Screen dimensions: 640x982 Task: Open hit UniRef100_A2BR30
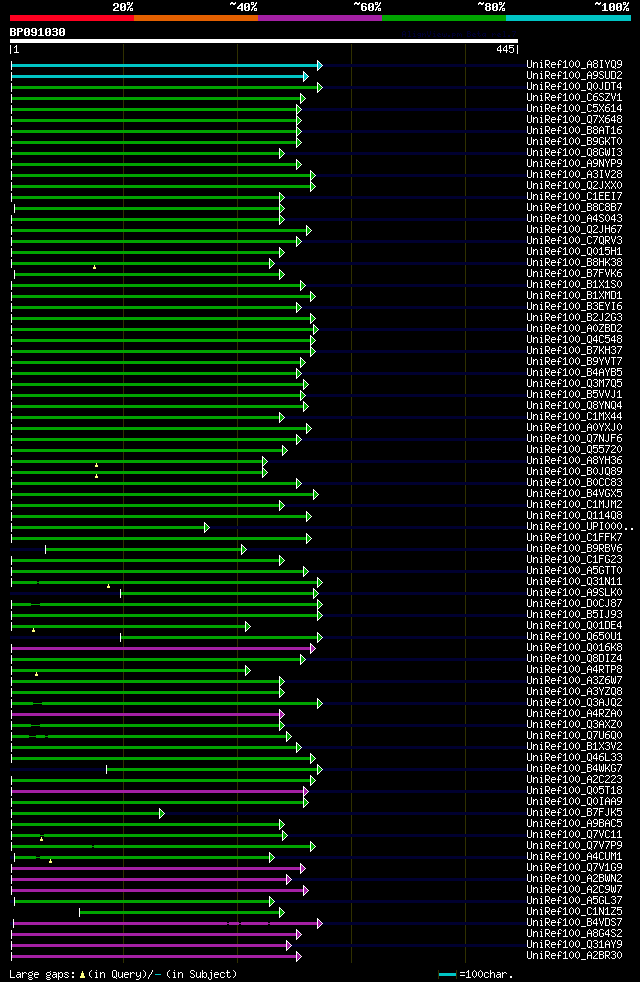coord(574,956)
